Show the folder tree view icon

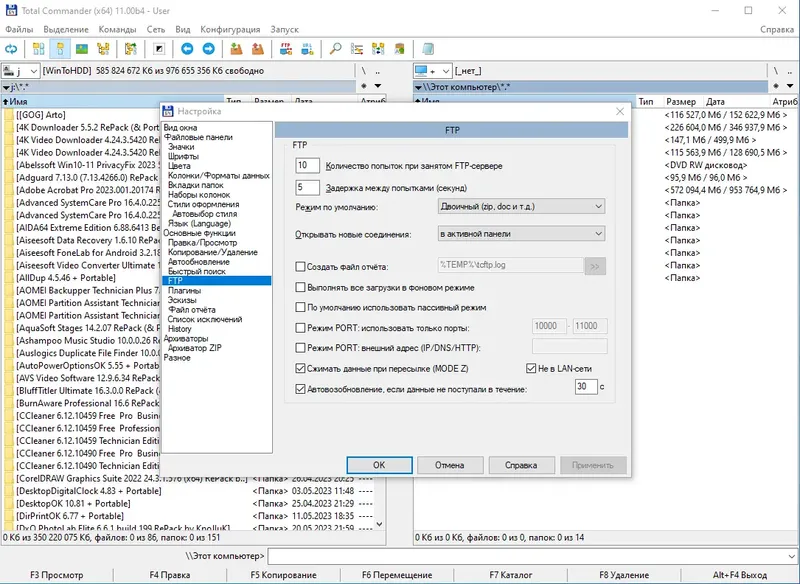(x=103, y=49)
